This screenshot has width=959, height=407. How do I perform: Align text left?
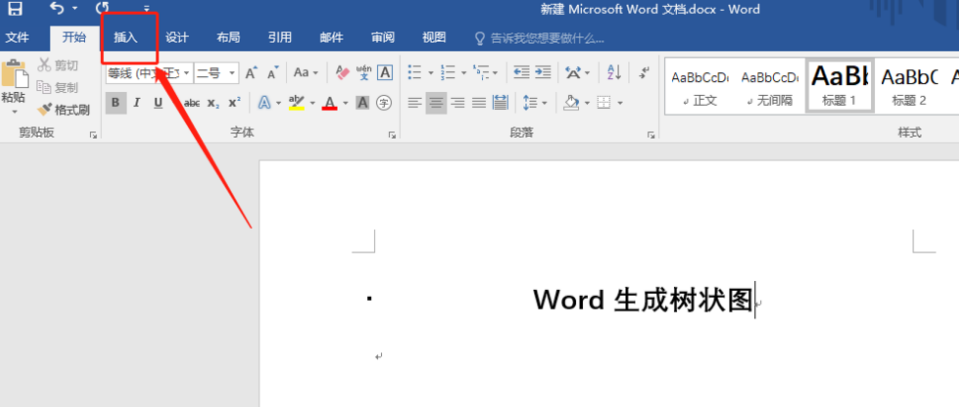click(x=415, y=103)
